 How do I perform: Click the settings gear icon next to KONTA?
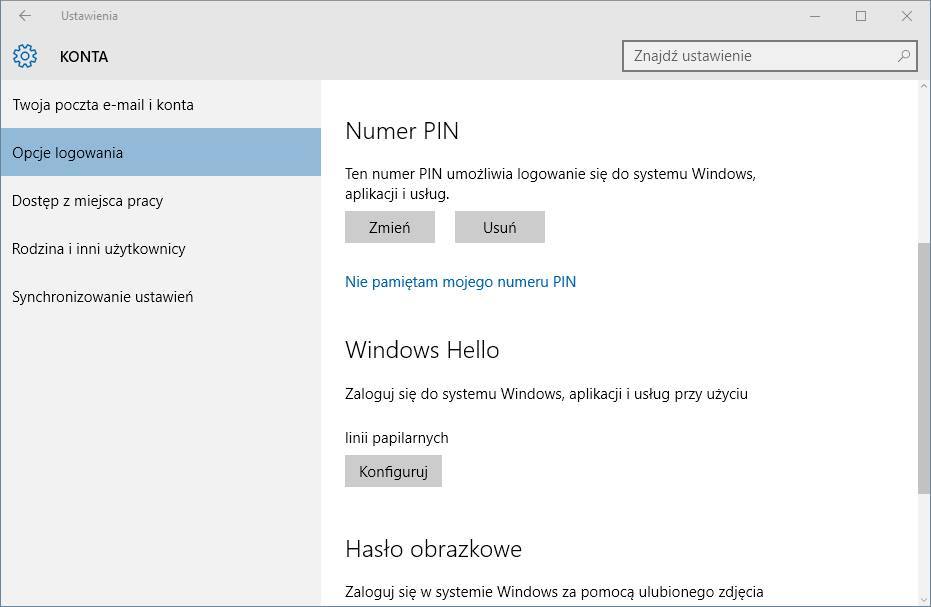coord(25,56)
